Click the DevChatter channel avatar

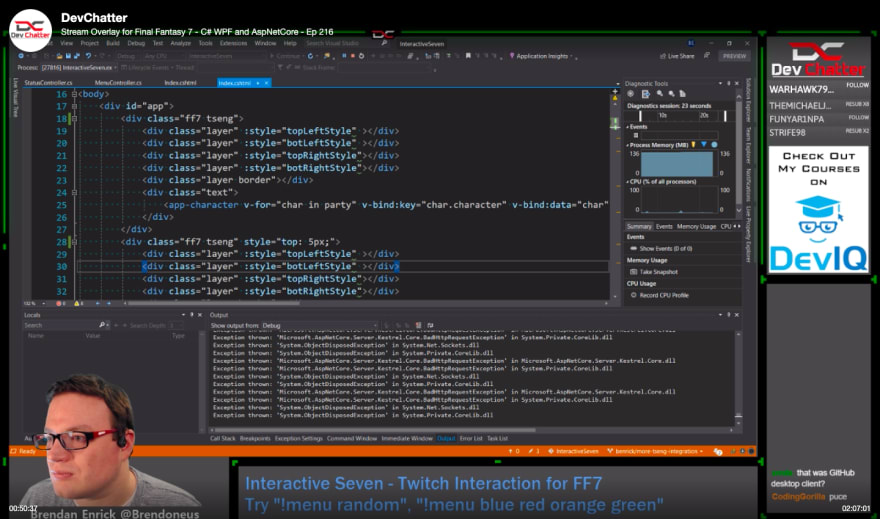coord(30,30)
